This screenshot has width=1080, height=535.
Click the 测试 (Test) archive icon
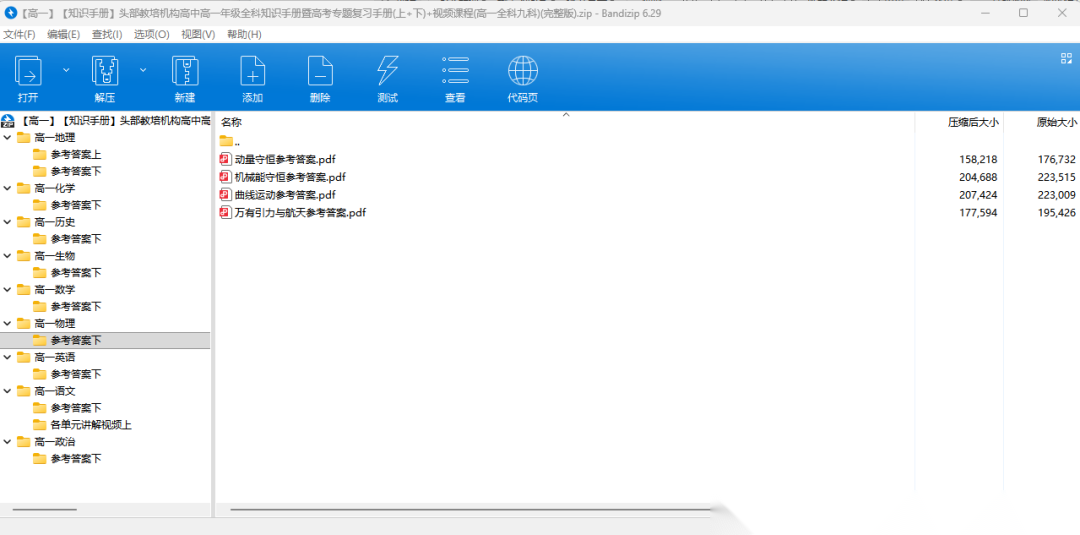[387, 72]
